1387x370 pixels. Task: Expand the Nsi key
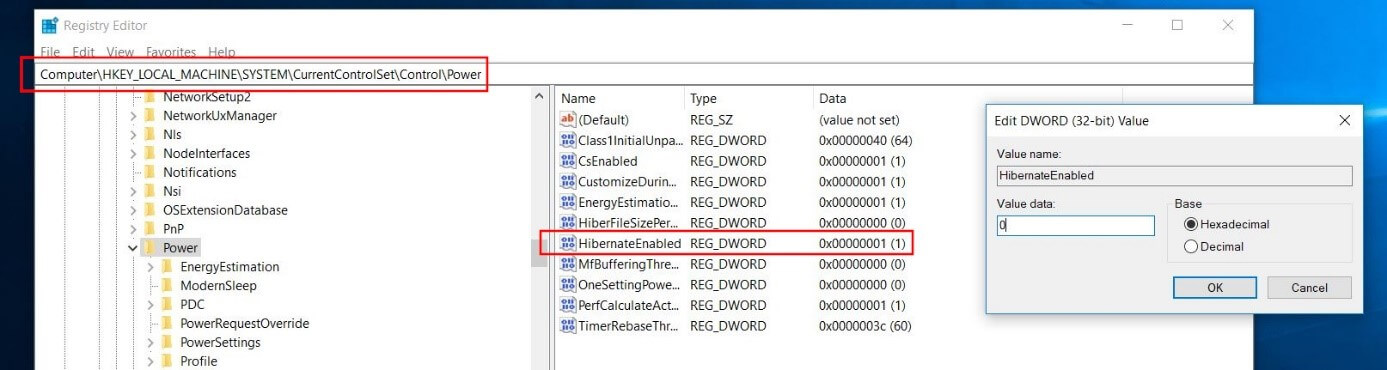133,191
